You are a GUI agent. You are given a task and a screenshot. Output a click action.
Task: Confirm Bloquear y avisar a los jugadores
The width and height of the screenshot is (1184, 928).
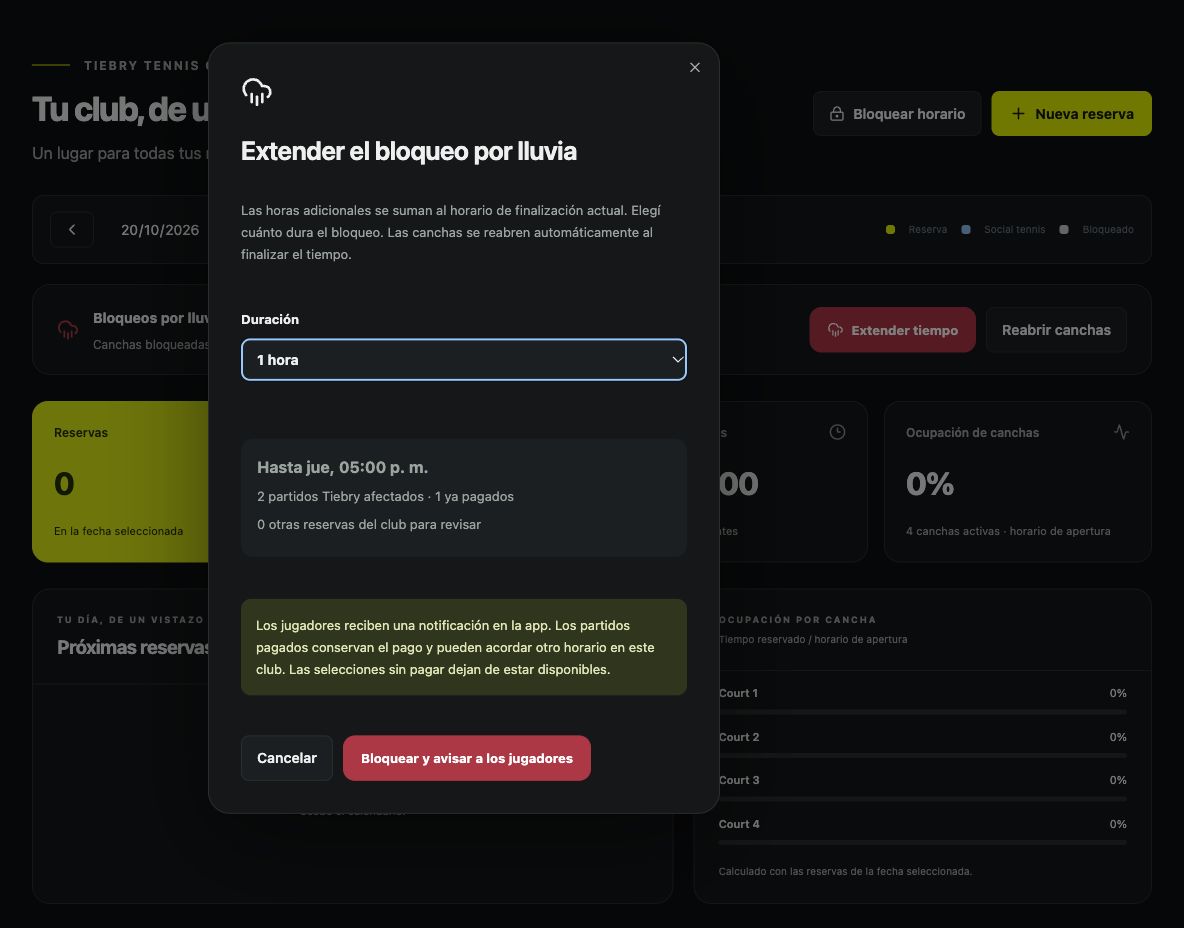pos(467,758)
